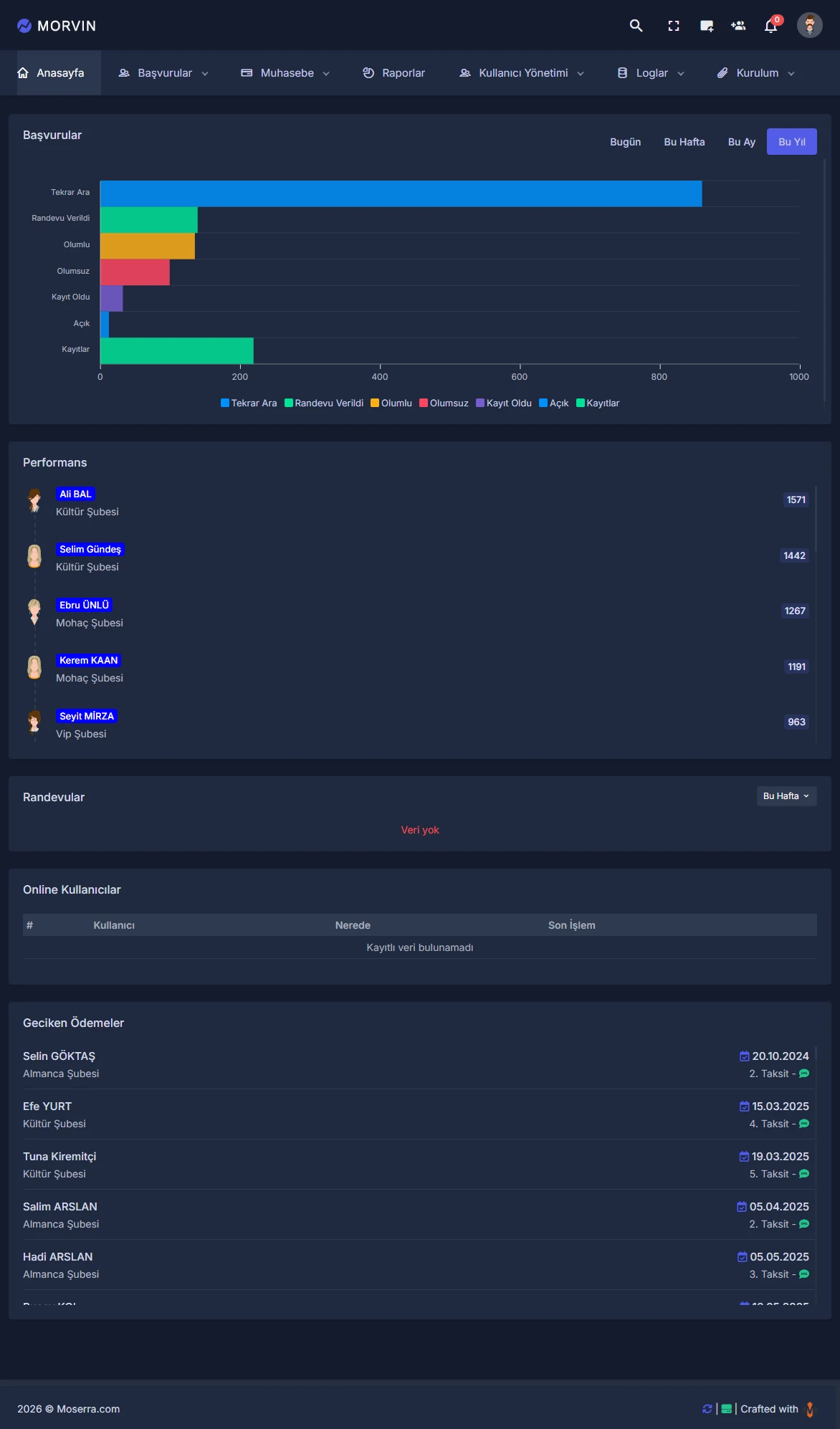Toggle Açık legend series
This screenshot has height=1429, width=840.
554,403
